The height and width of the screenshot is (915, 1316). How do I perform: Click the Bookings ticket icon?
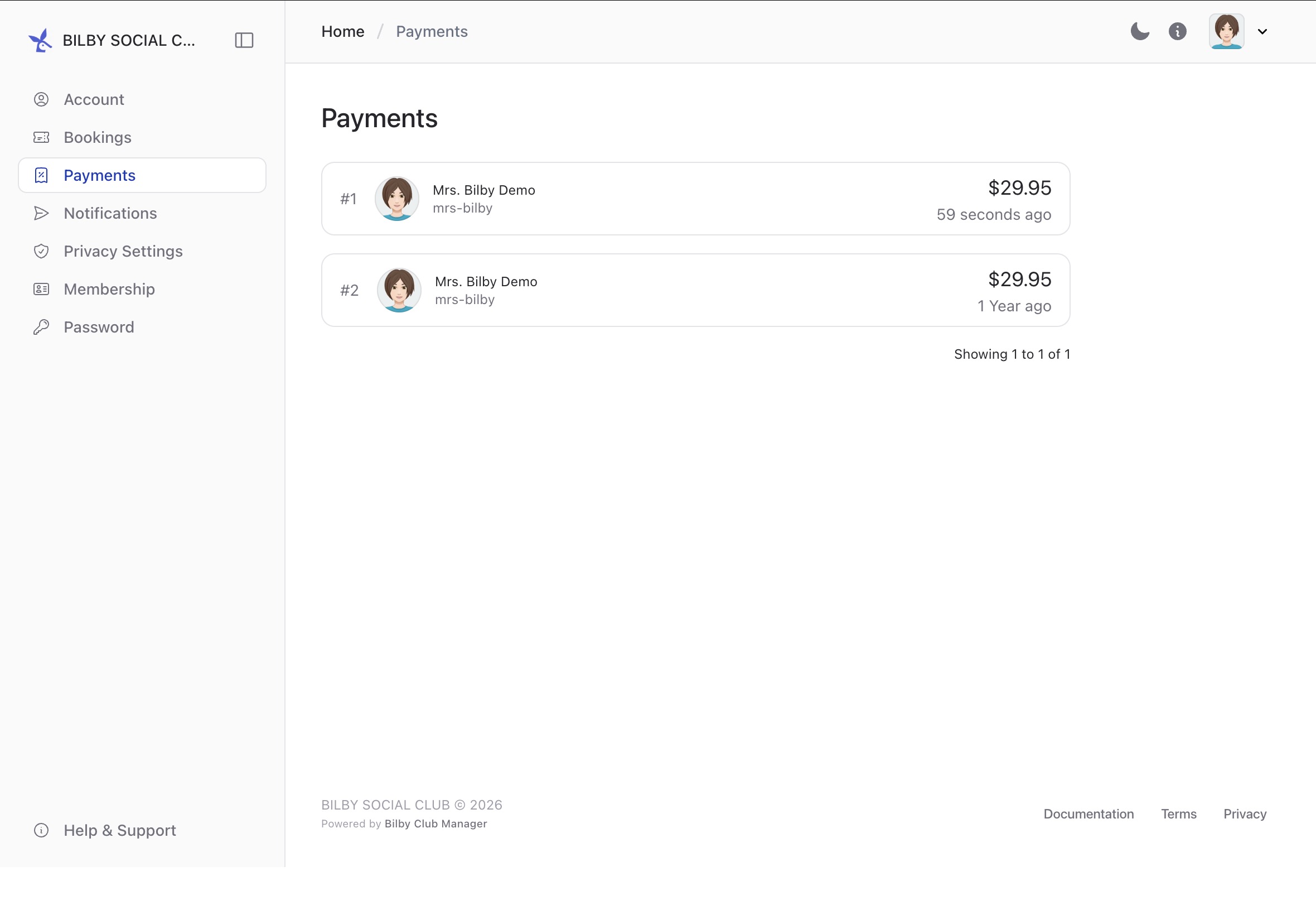[x=41, y=137]
